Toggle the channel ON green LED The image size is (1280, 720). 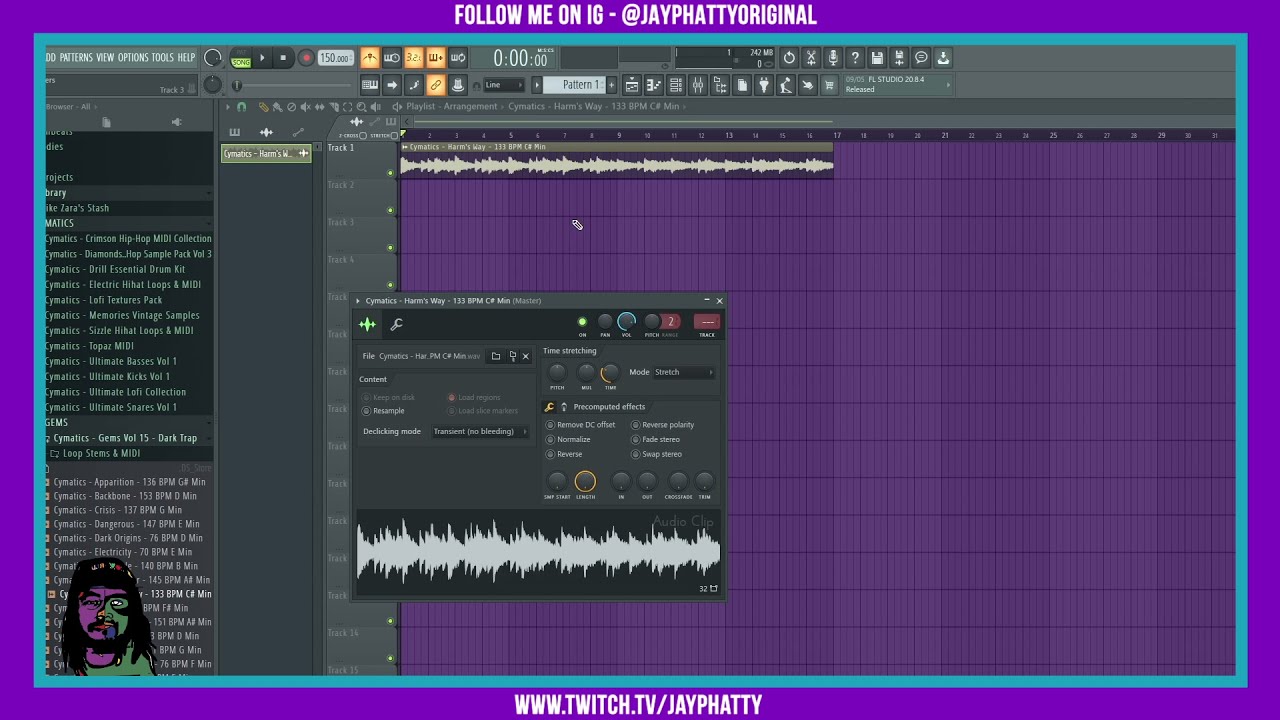tap(582, 322)
